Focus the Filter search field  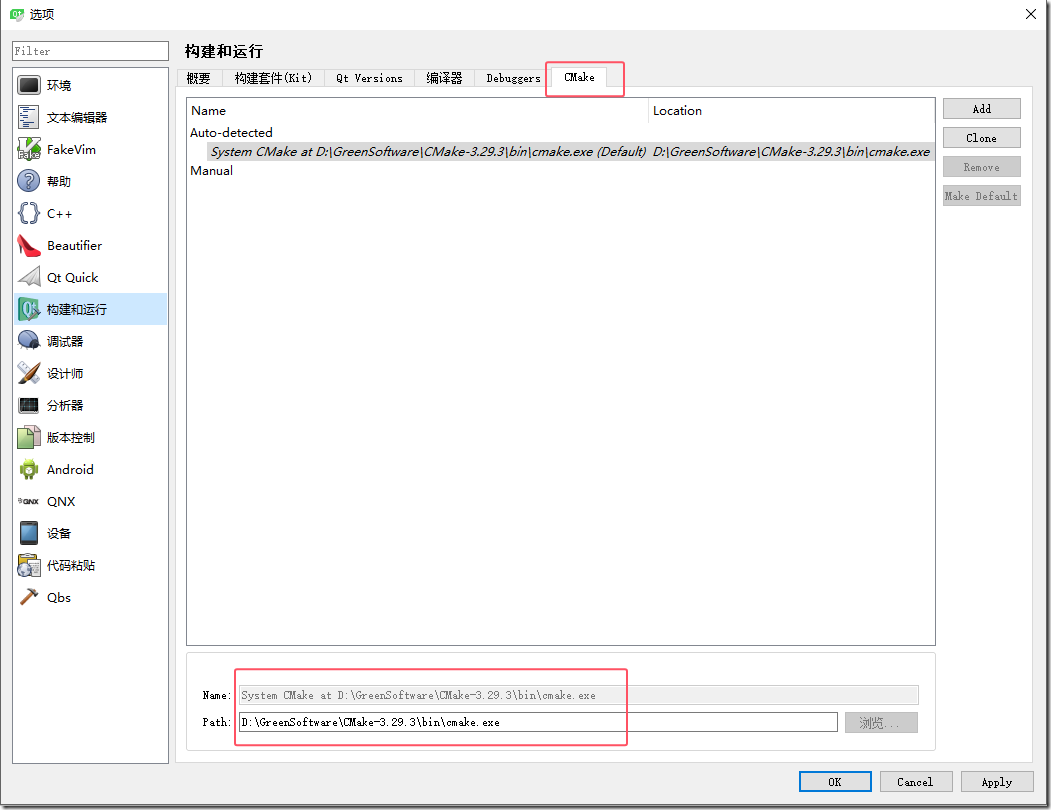point(90,51)
